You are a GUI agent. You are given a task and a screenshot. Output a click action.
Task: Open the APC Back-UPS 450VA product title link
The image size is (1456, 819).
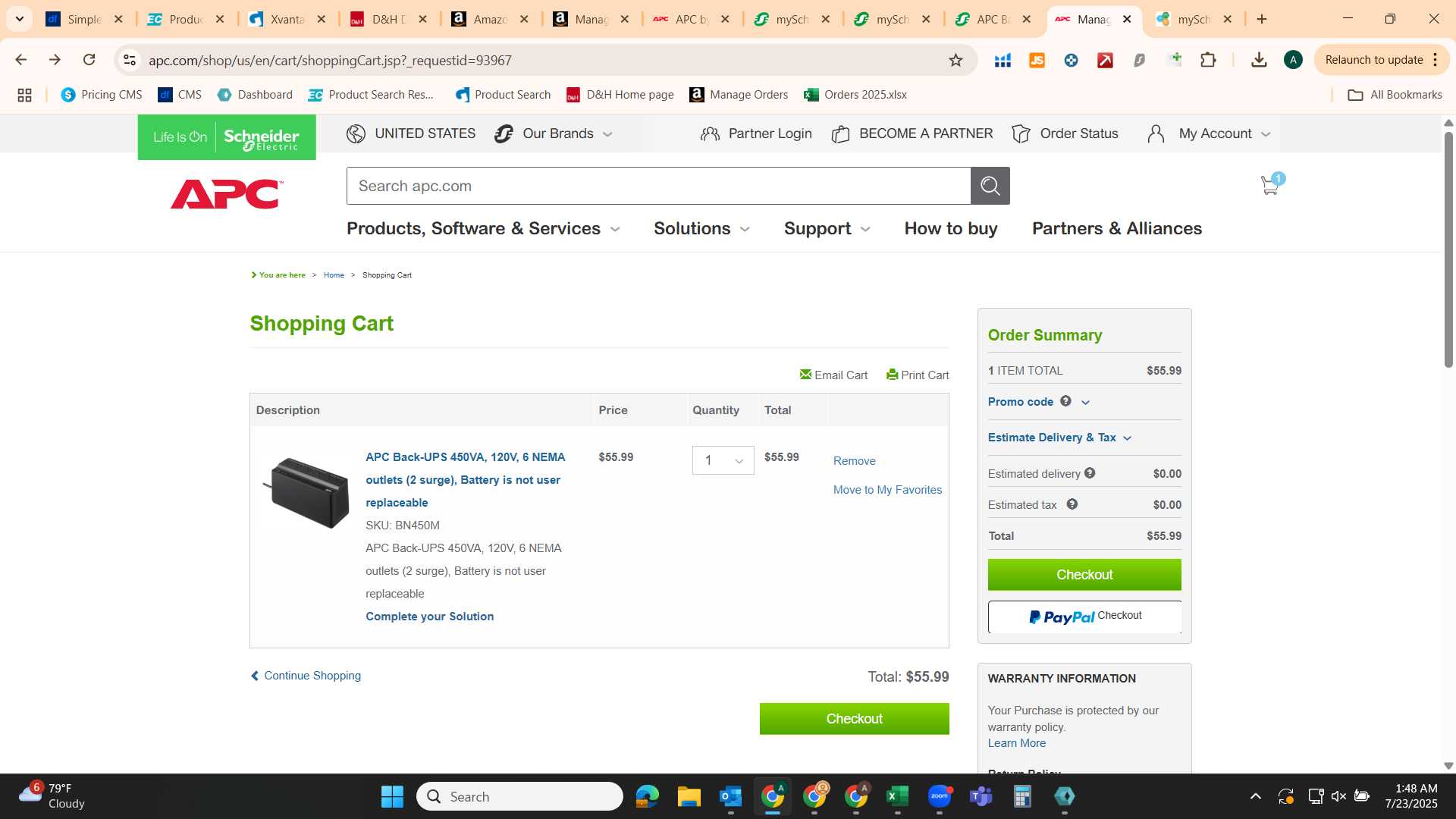465,480
